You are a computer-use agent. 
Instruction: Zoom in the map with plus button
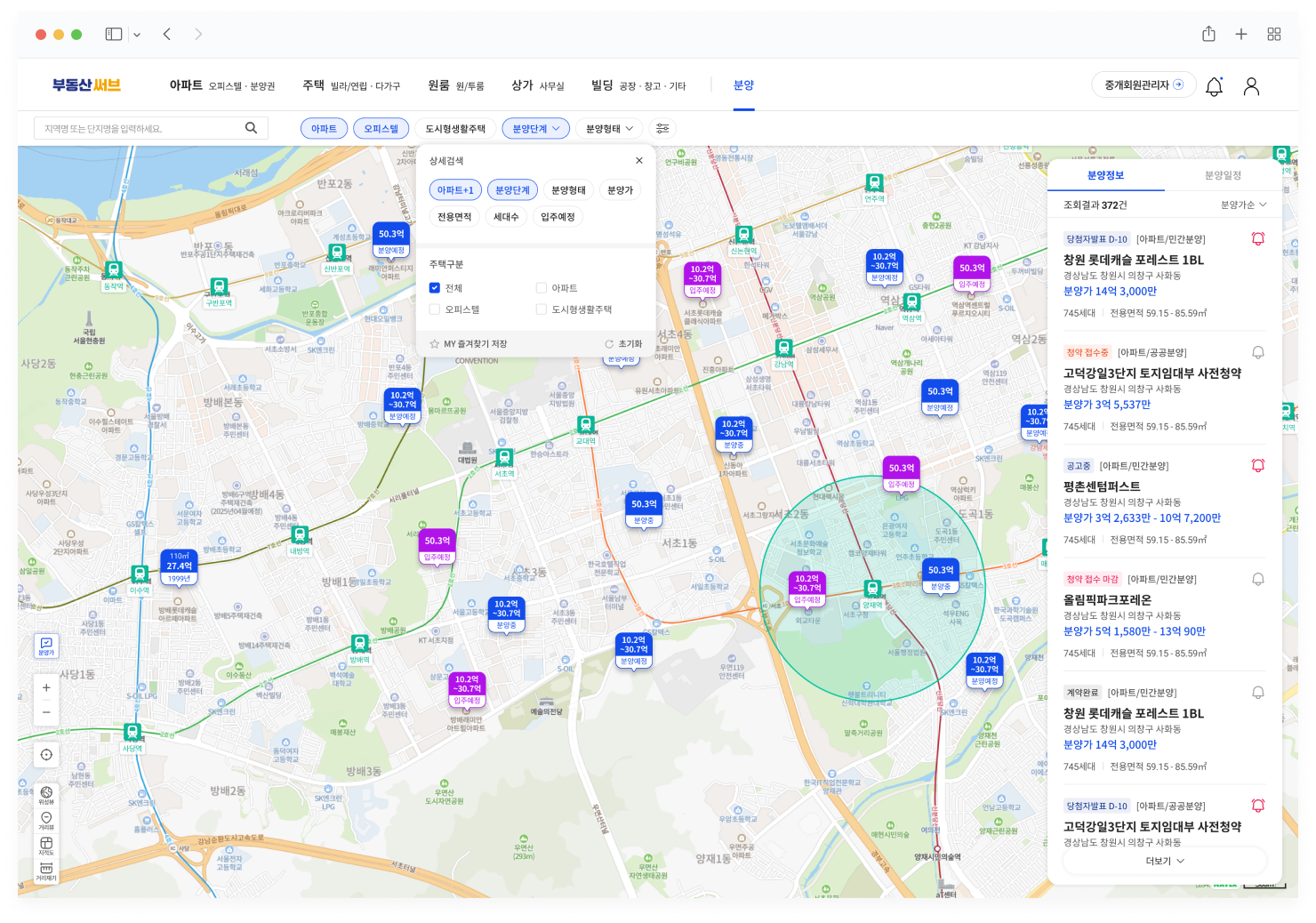point(46,687)
